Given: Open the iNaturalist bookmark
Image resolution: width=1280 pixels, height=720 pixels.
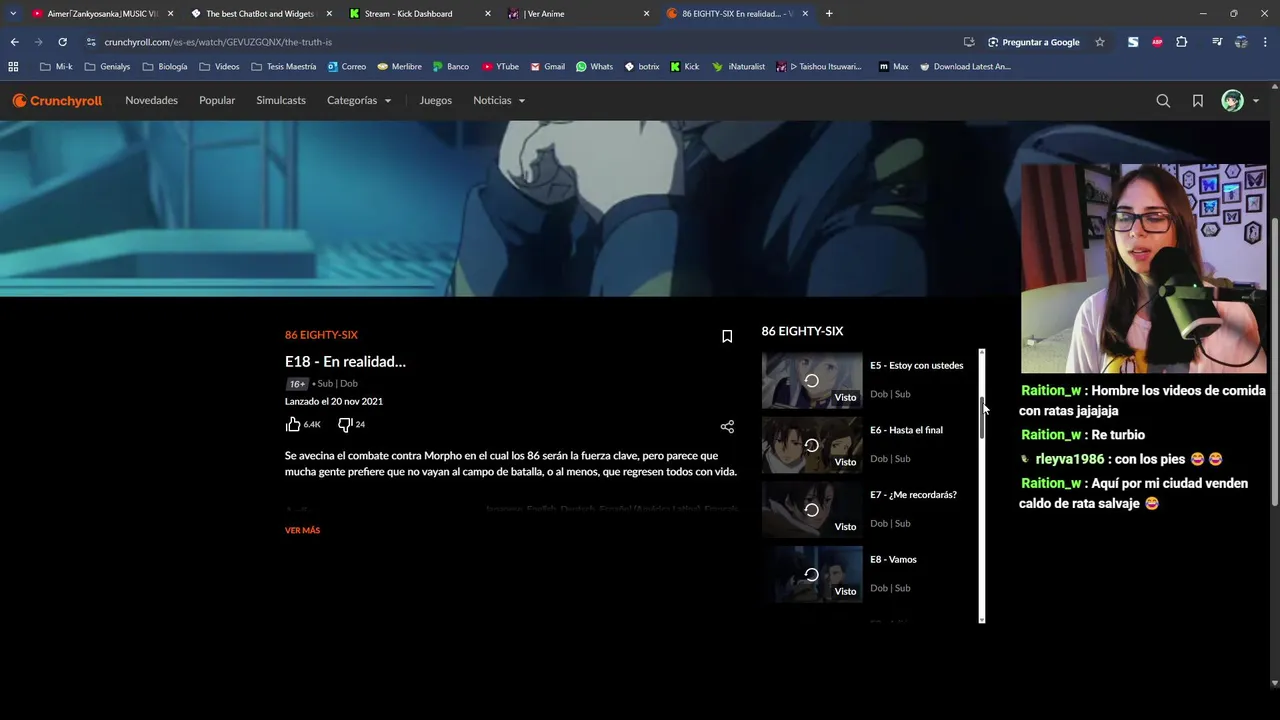Looking at the screenshot, I should 739,67.
